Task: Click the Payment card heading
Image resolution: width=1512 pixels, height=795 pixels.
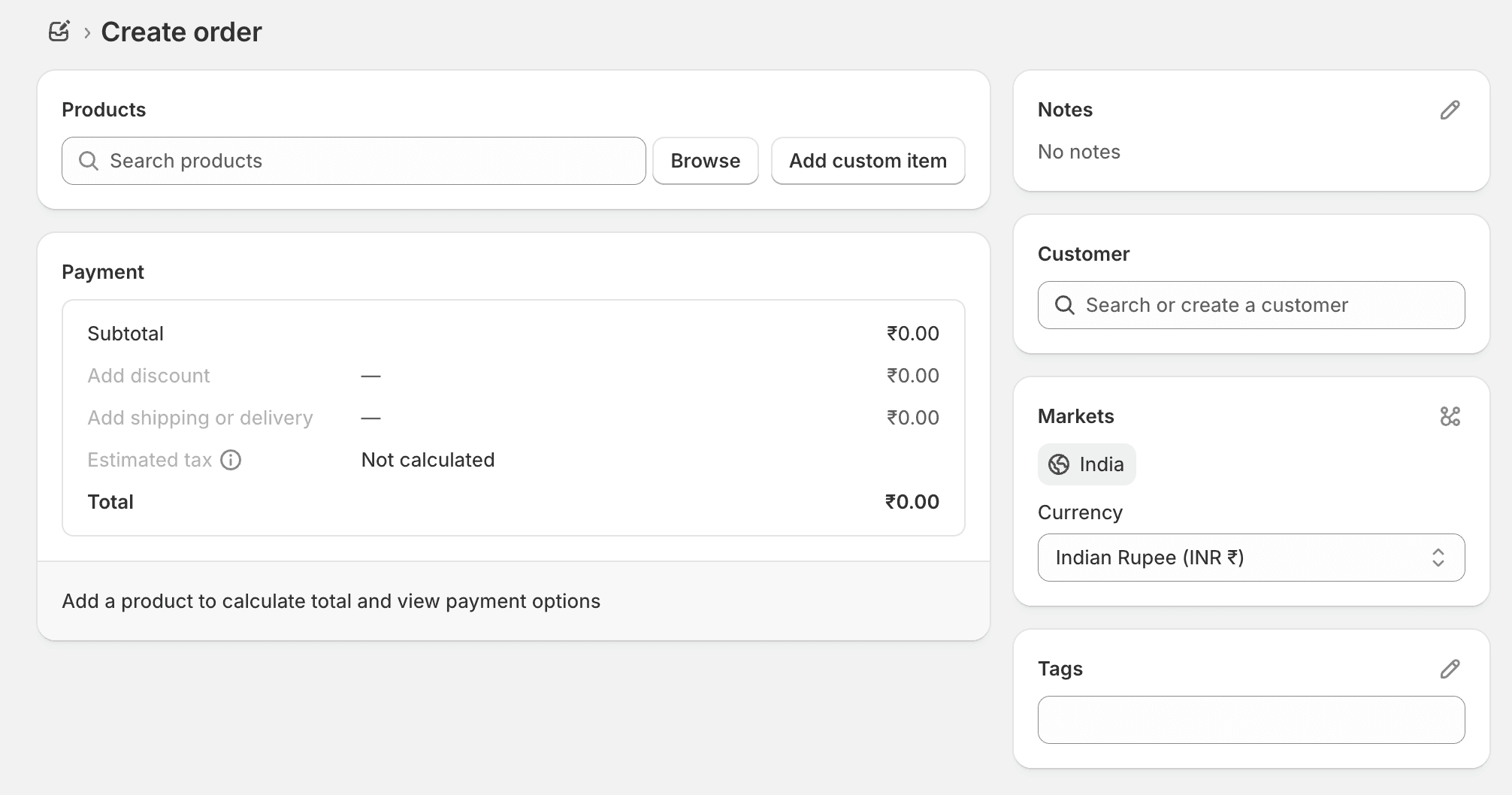Action: [x=103, y=272]
